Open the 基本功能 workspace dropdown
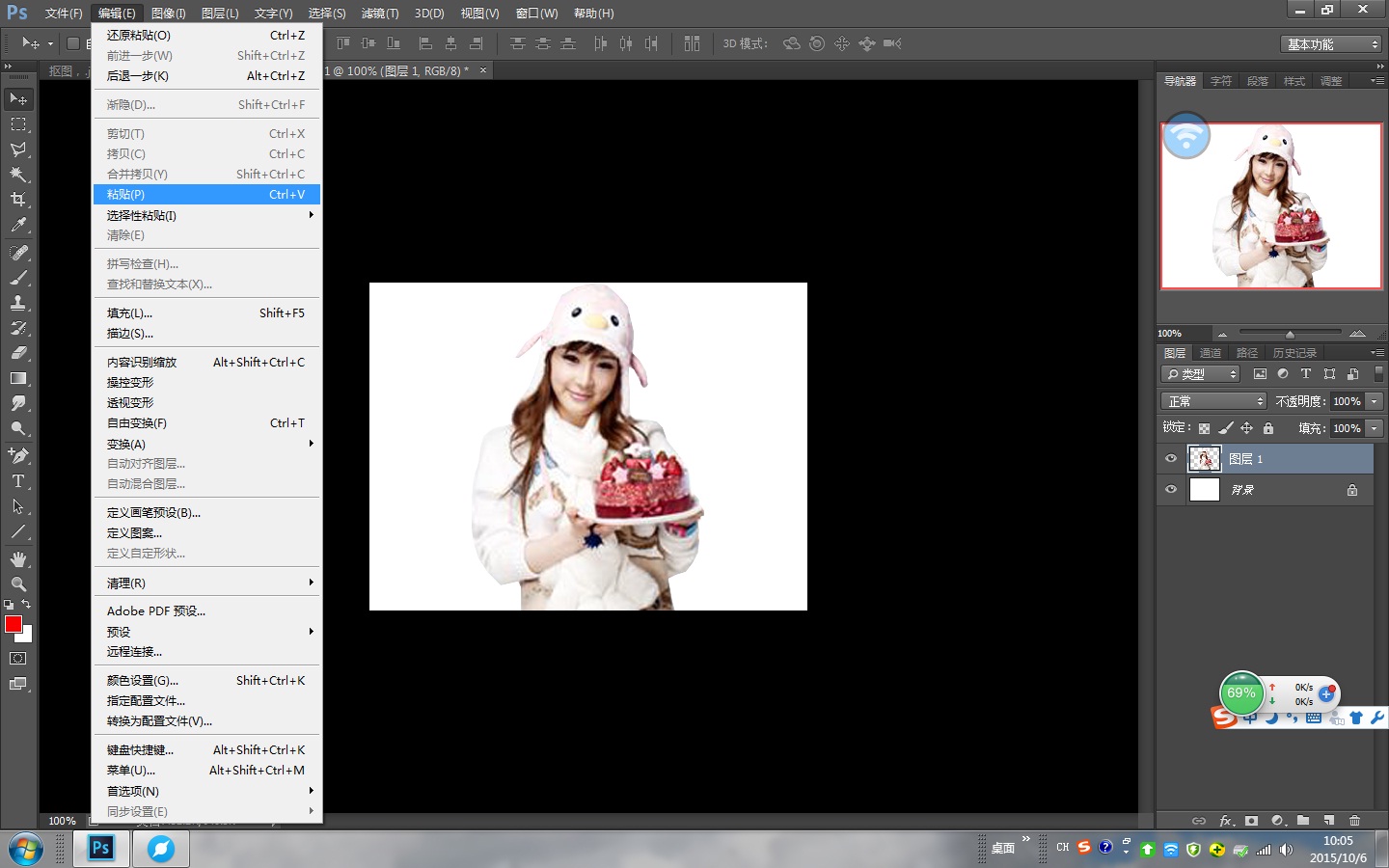 1333,44
